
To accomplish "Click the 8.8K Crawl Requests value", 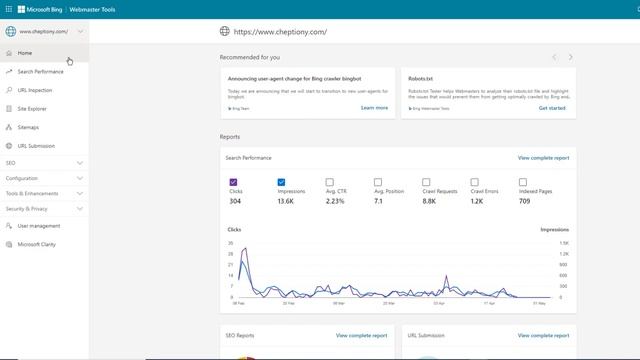I will pyautogui.click(x=429, y=201).
